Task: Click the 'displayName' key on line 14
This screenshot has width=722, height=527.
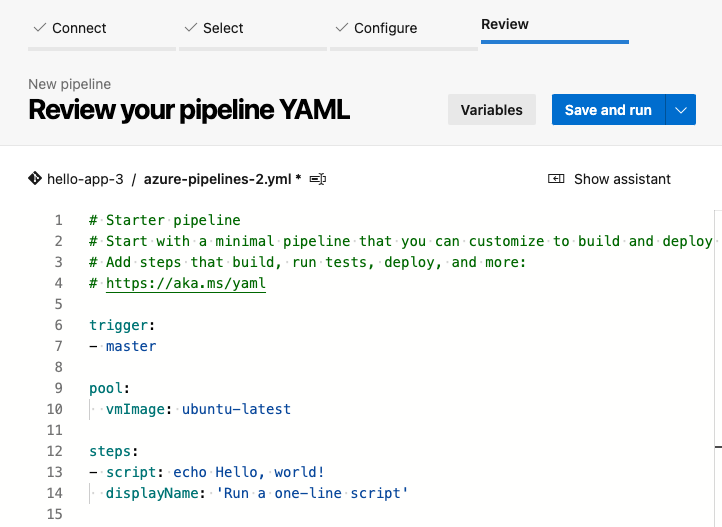Action: (152, 493)
